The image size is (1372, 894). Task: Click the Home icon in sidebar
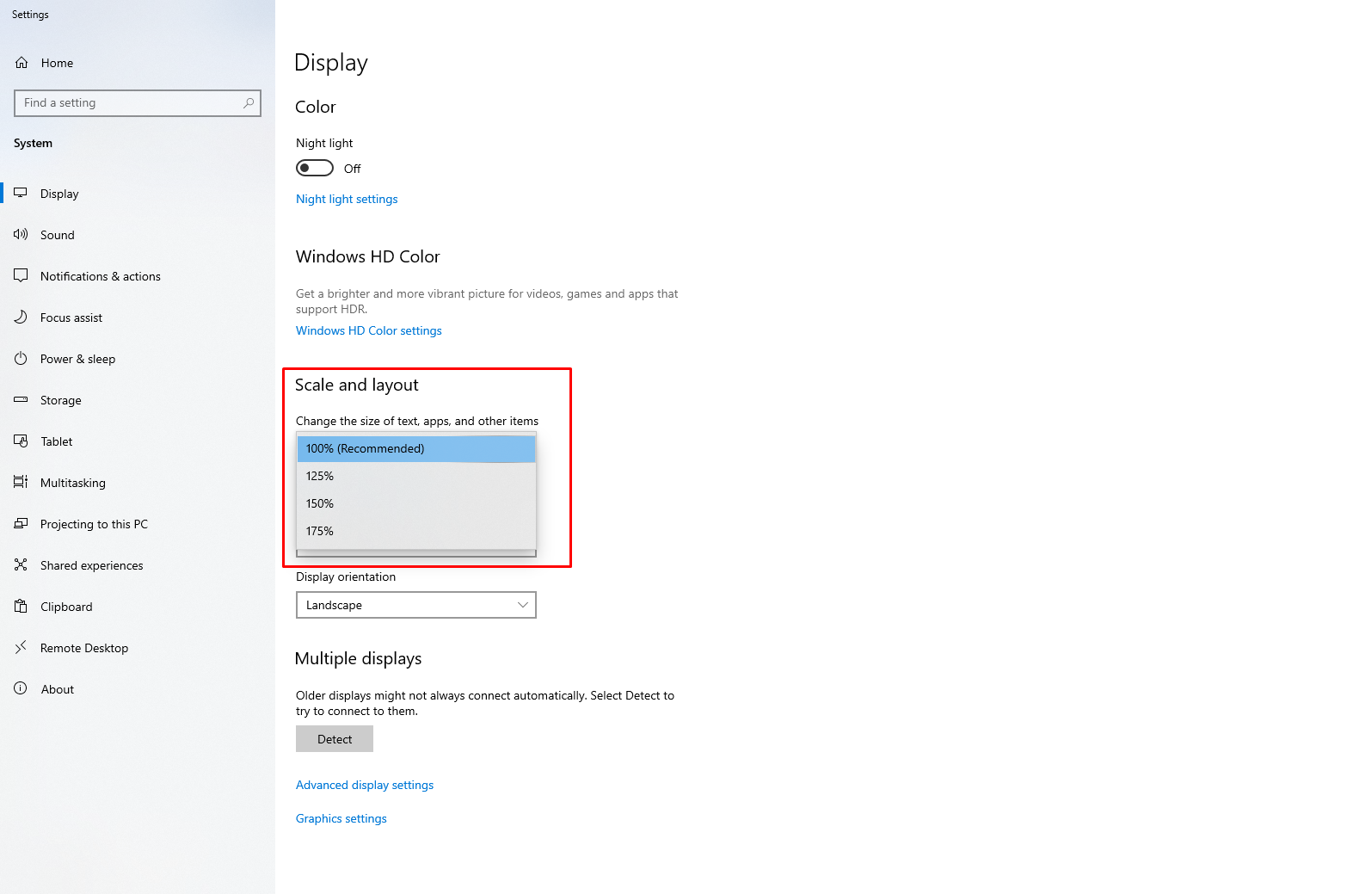pyautogui.click(x=22, y=63)
